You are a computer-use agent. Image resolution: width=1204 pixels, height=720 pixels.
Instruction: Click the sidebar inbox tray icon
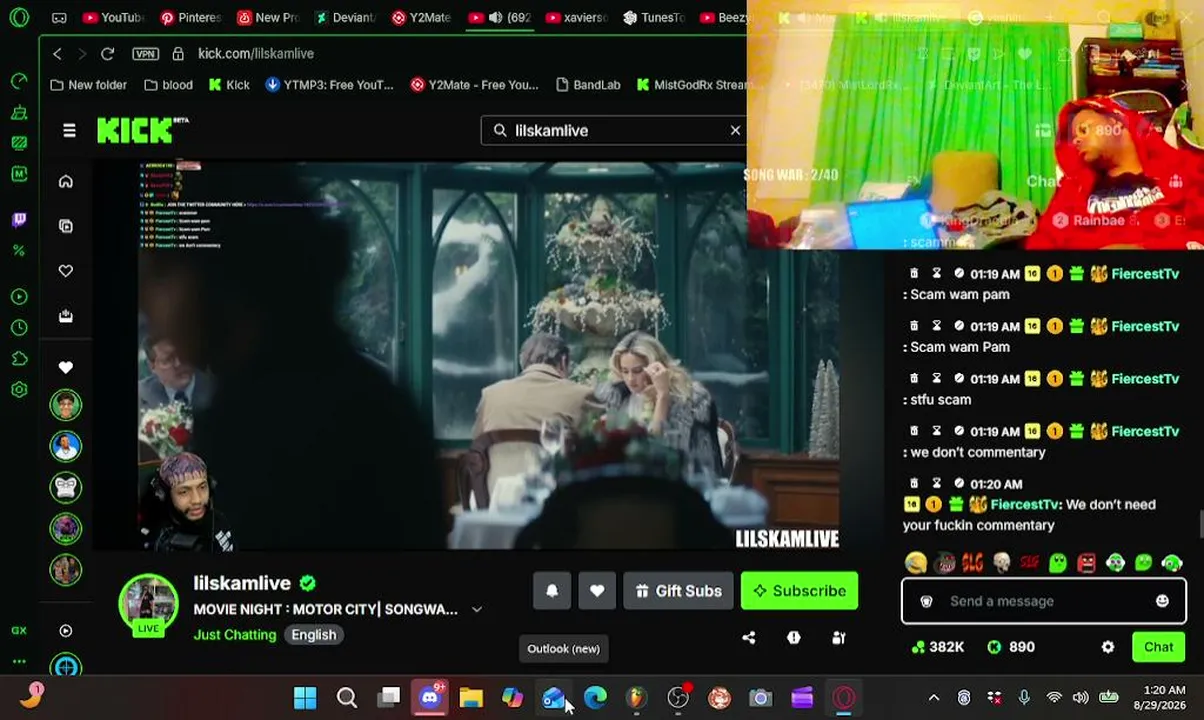click(66, 316)
